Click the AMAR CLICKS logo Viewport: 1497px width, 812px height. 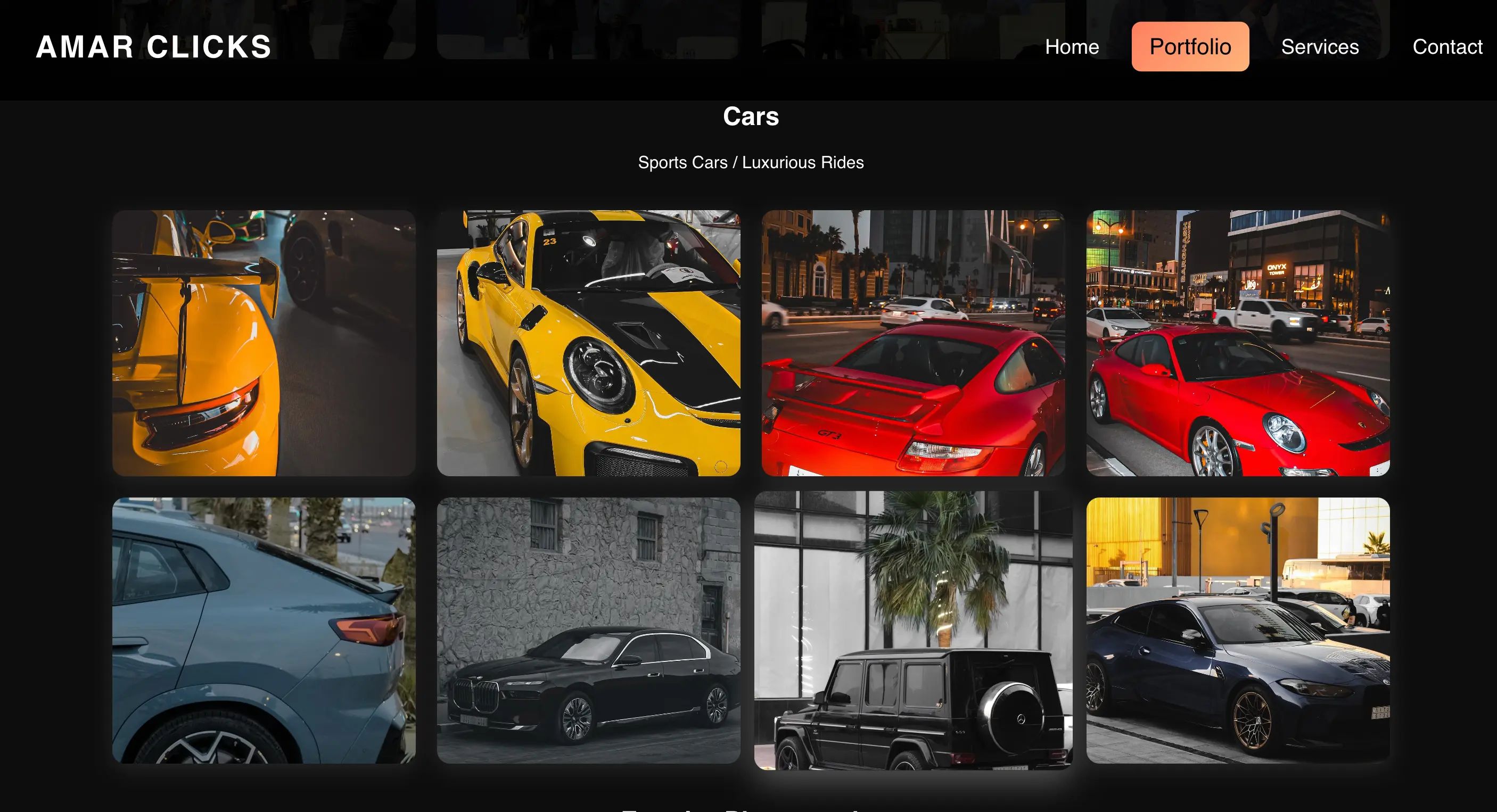click(x=153, y=46)
